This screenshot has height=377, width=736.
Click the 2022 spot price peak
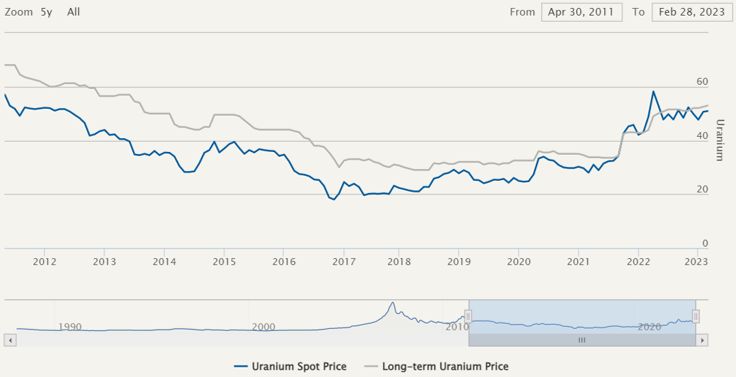point(653,92)
